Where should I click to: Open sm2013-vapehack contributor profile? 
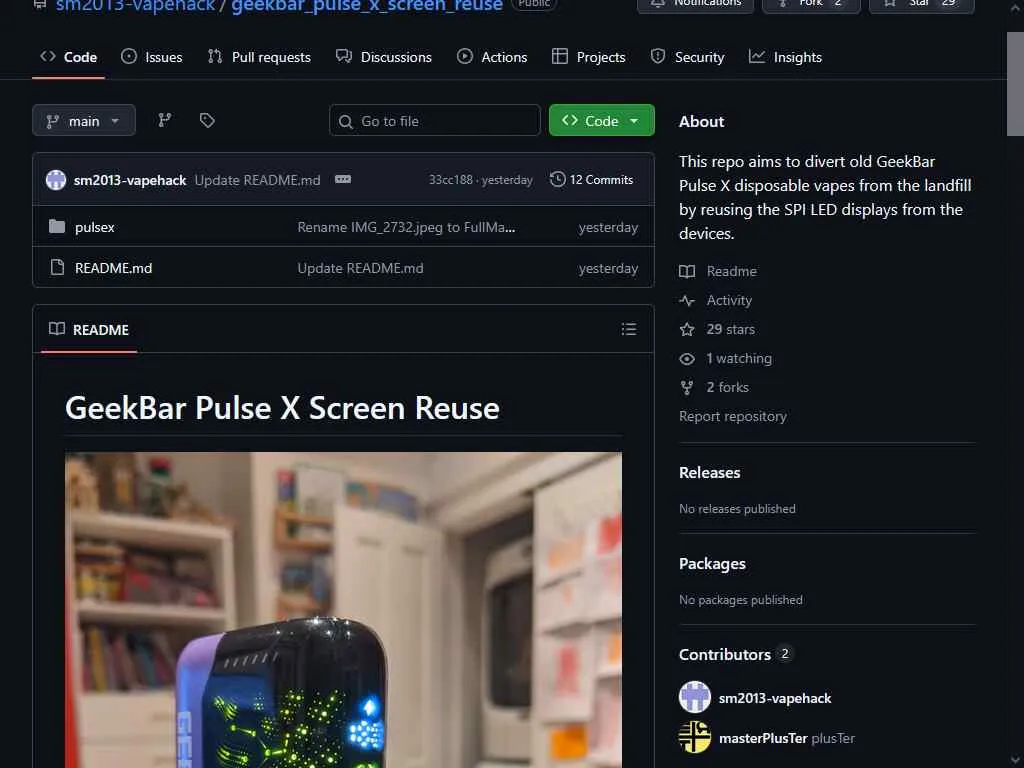tap(775, 699)
